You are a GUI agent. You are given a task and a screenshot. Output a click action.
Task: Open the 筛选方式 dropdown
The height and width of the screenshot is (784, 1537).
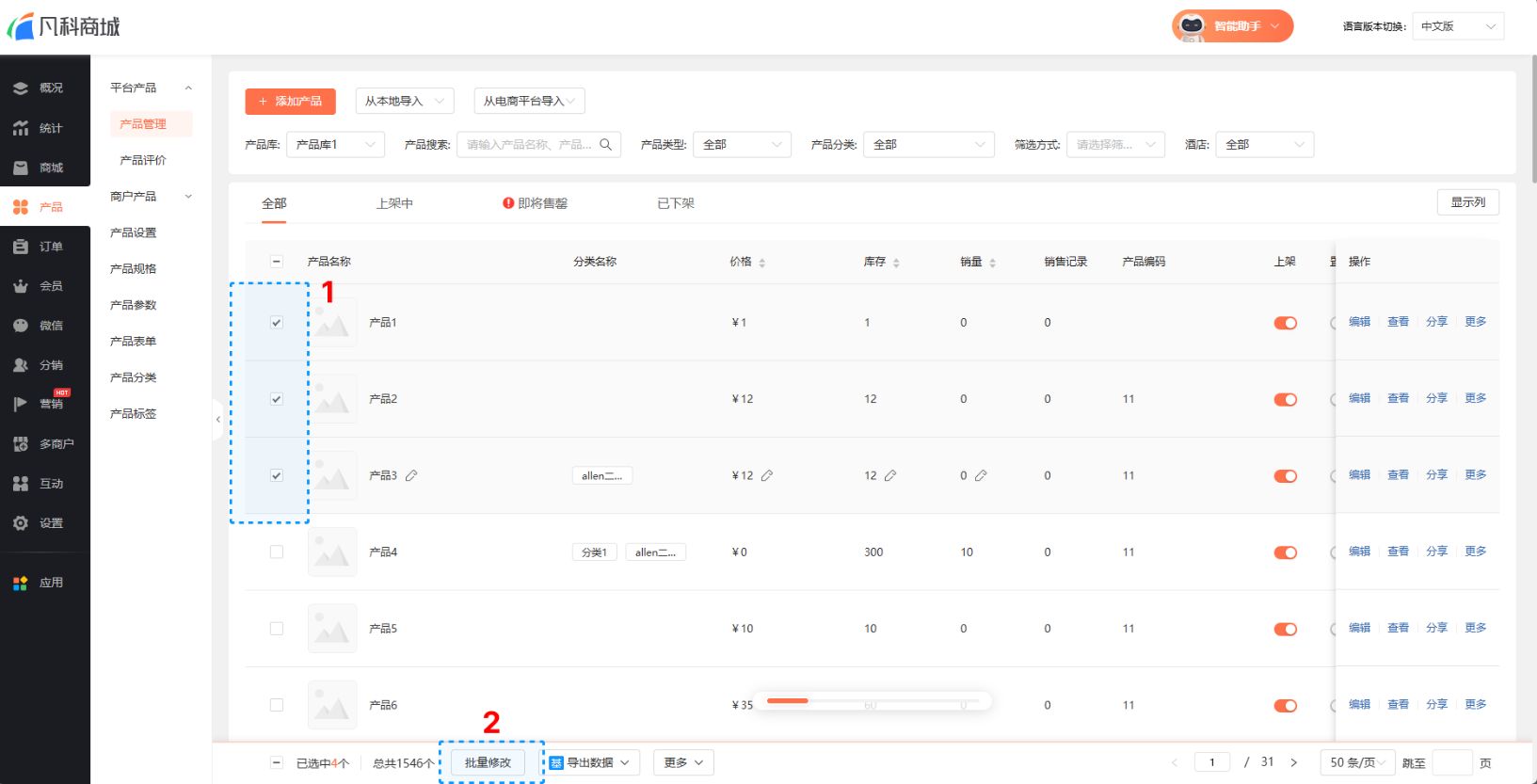(1115, 144)
